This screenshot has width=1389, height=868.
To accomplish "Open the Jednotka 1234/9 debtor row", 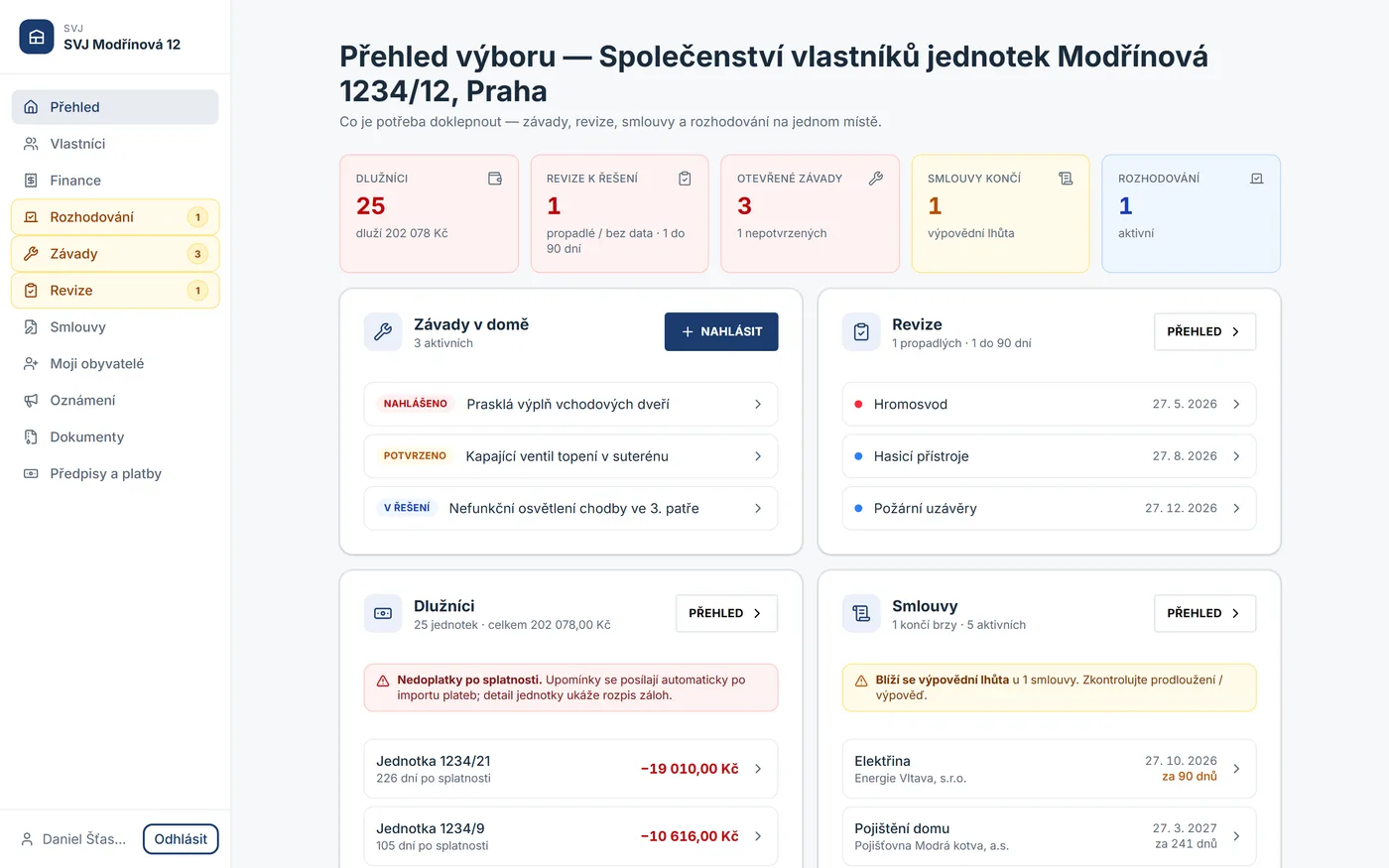I will coord(570,836).
